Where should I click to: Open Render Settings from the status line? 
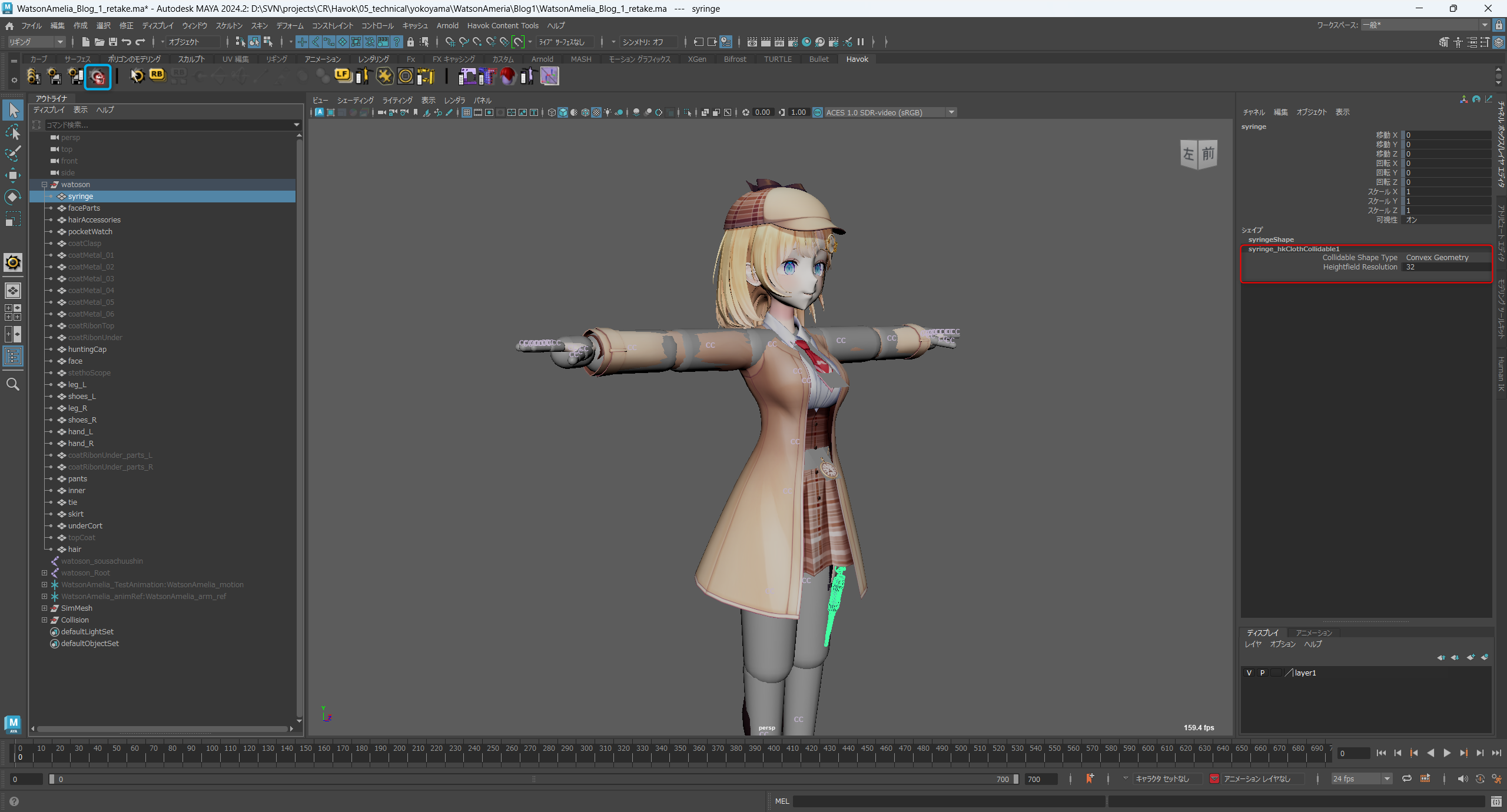pos(792,42)
